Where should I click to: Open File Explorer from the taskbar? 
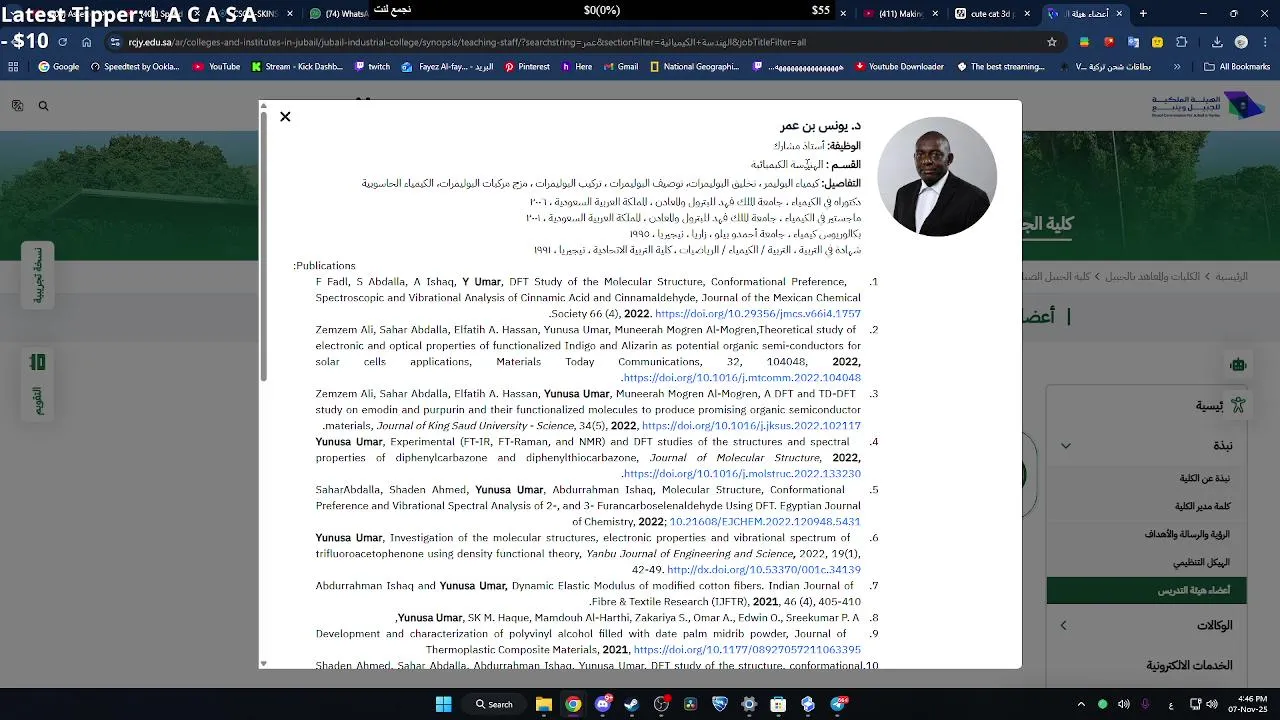tap(544, 704)
